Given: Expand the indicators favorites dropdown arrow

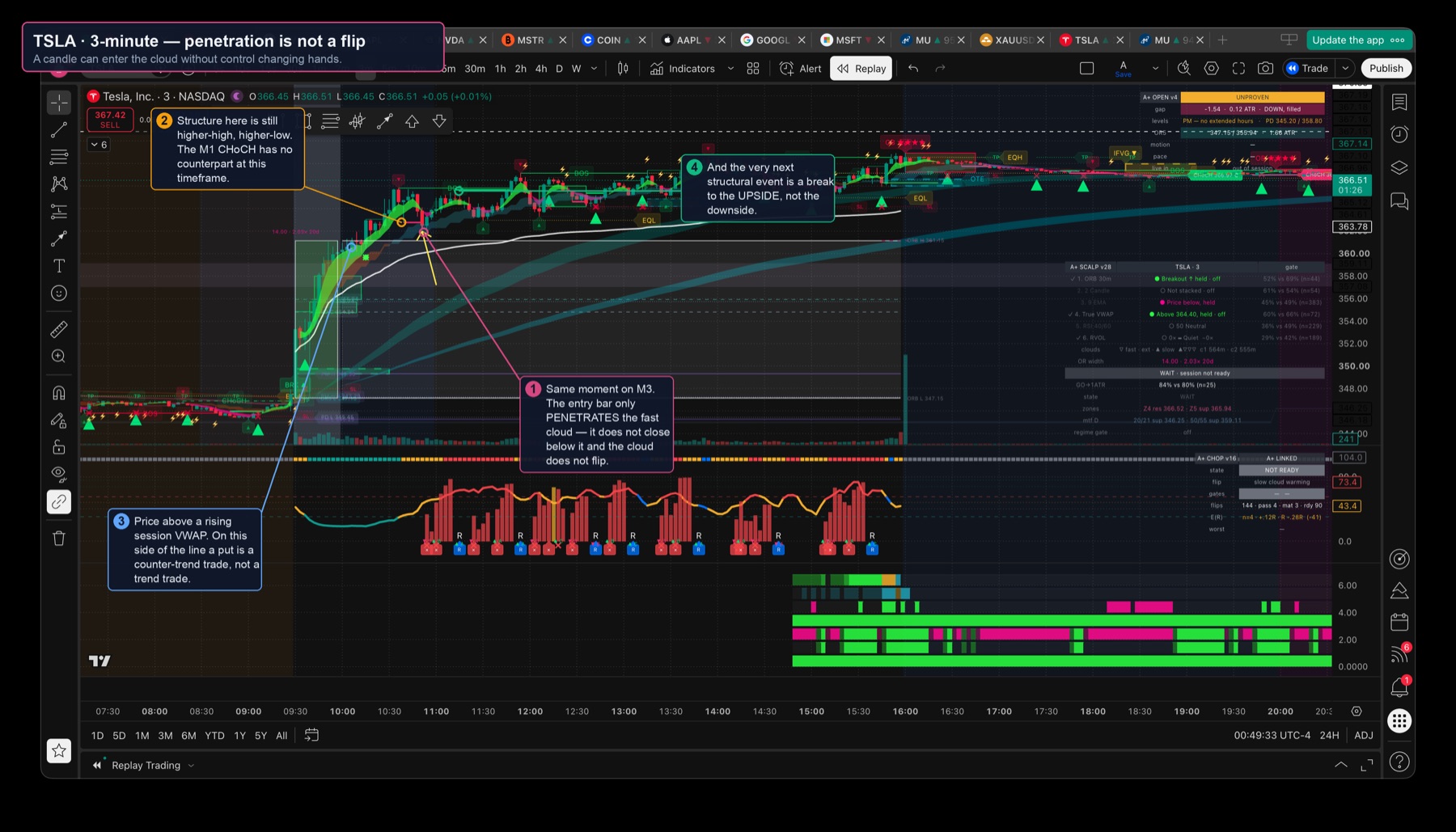Looking at the screenshot, I should click(x=730, y=69).
